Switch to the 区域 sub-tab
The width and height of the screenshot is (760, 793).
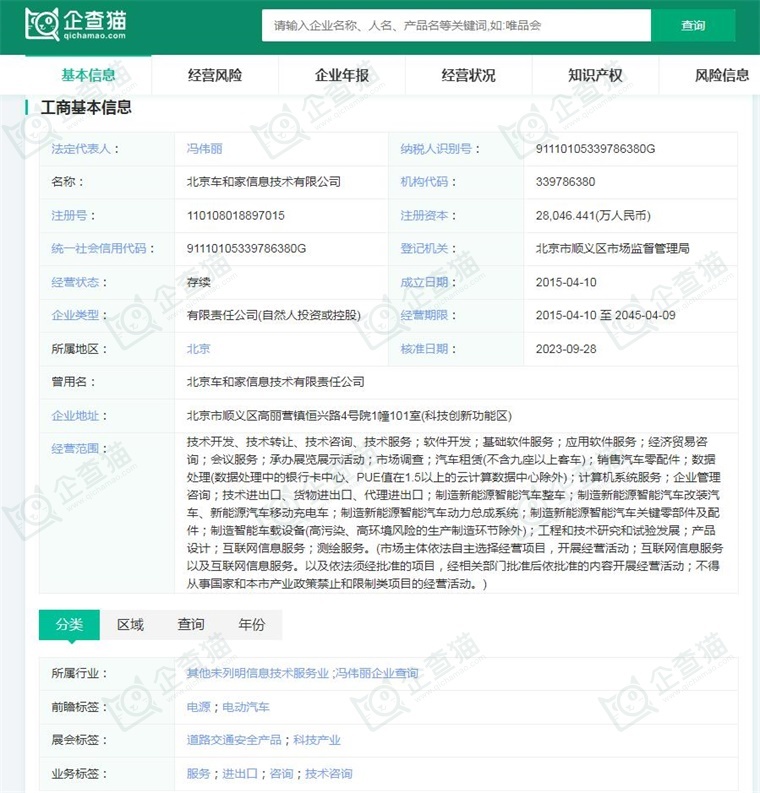coord(130,625)
